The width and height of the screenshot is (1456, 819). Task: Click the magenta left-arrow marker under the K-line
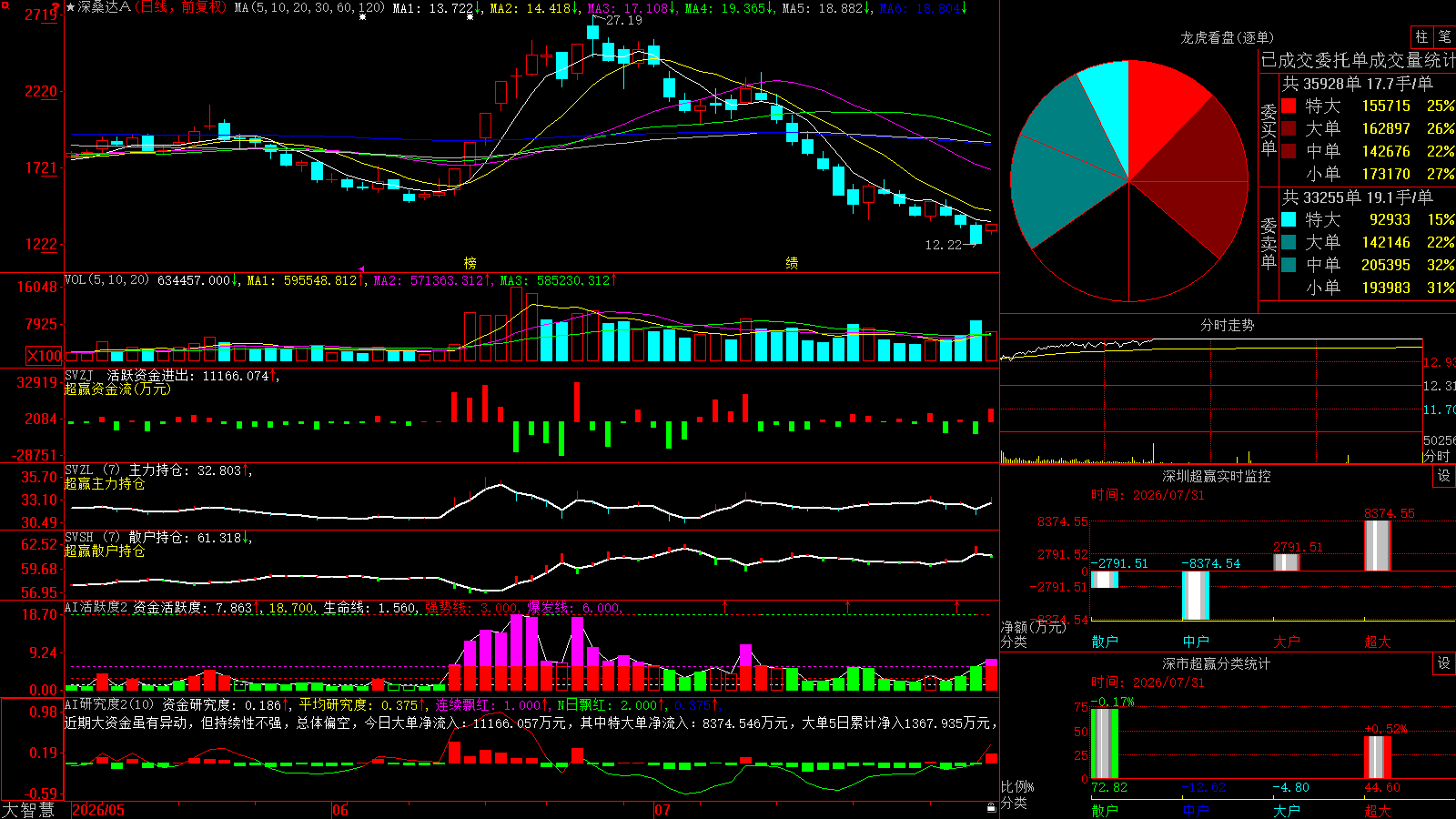tap(361, 269)
